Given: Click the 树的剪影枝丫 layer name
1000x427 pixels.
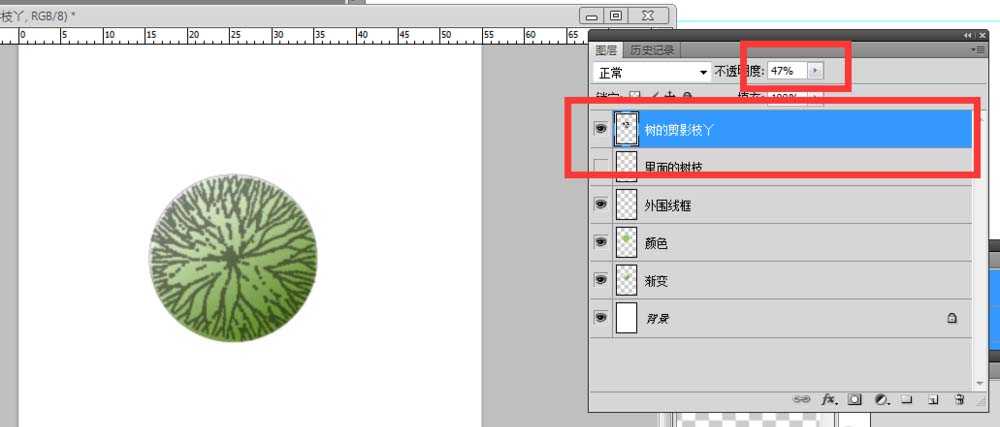Looking at the screenshot, I should coord(678,130).
